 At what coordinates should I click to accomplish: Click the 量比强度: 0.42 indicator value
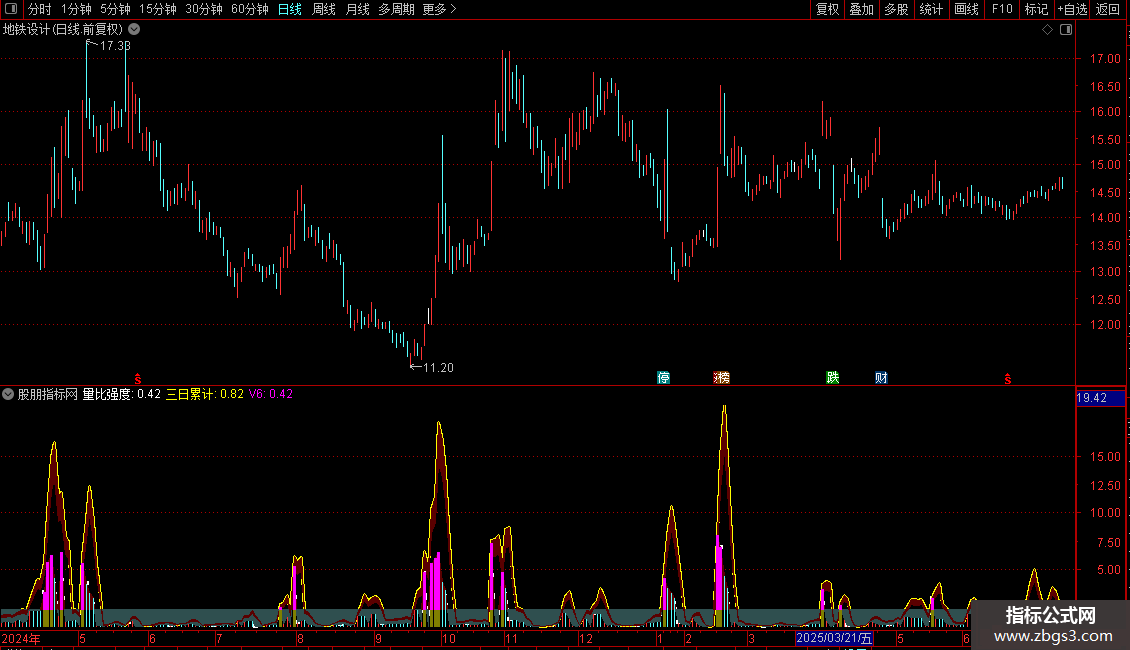pos(122,394)
